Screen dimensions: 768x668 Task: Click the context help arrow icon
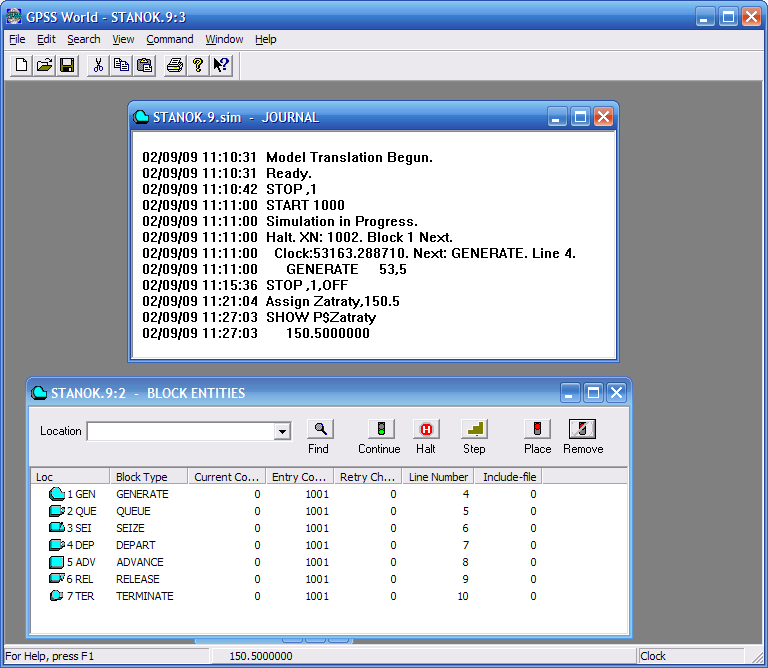click(221, 65)
